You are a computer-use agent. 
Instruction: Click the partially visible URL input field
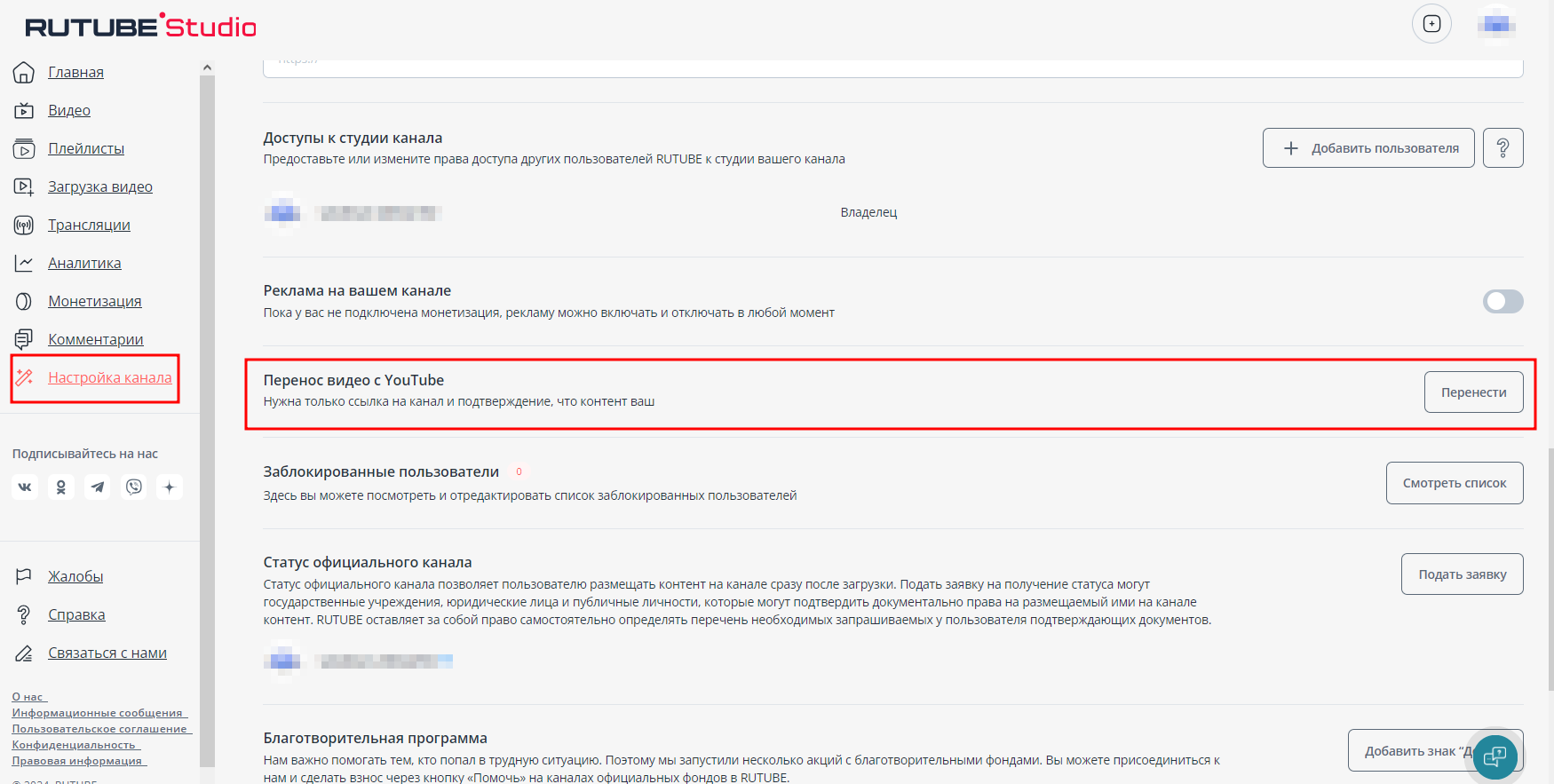point(892,67)
